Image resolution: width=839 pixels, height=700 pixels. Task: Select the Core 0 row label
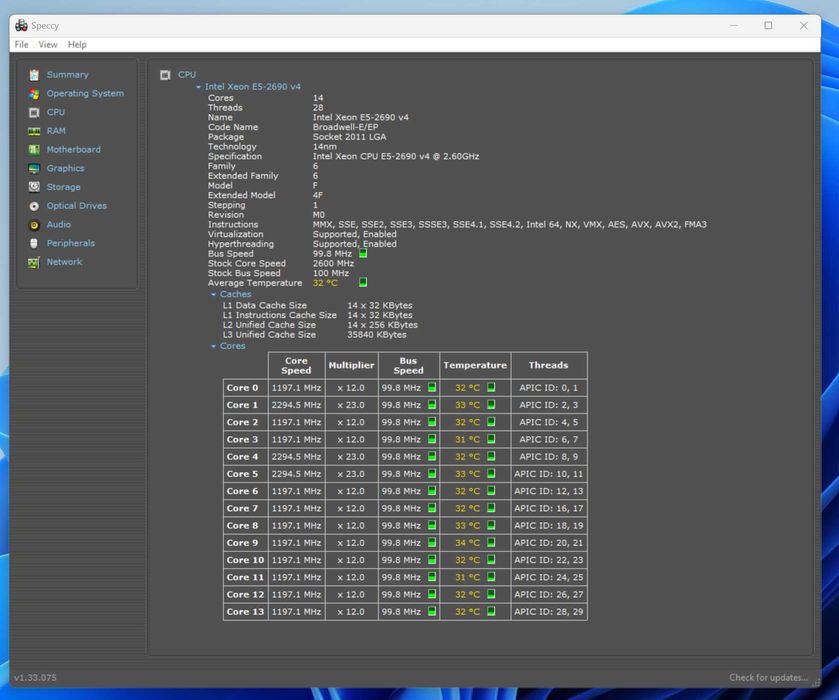[242, 387]
